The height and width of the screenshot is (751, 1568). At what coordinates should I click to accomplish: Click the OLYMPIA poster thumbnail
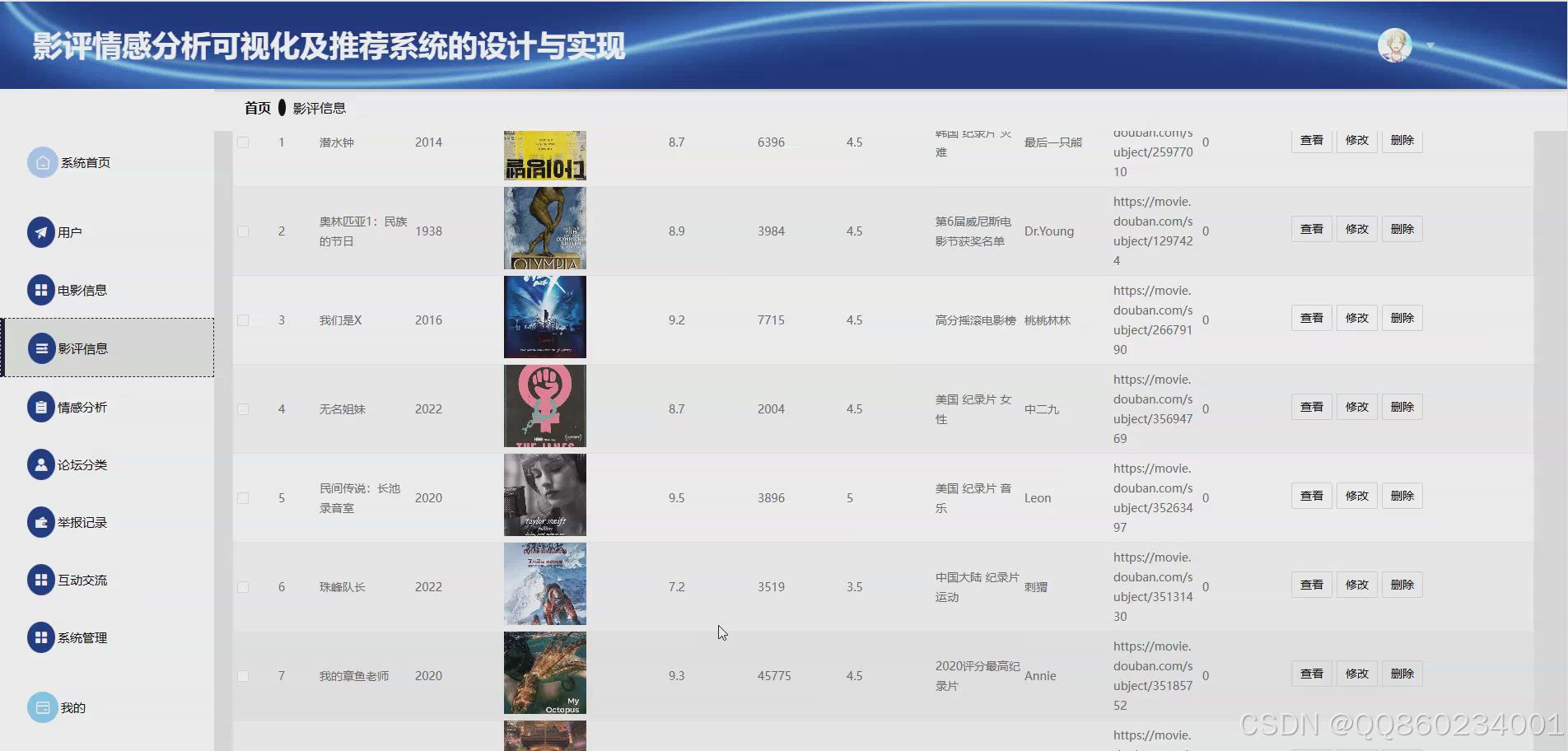pyautogui.click(x=545, y=228)
